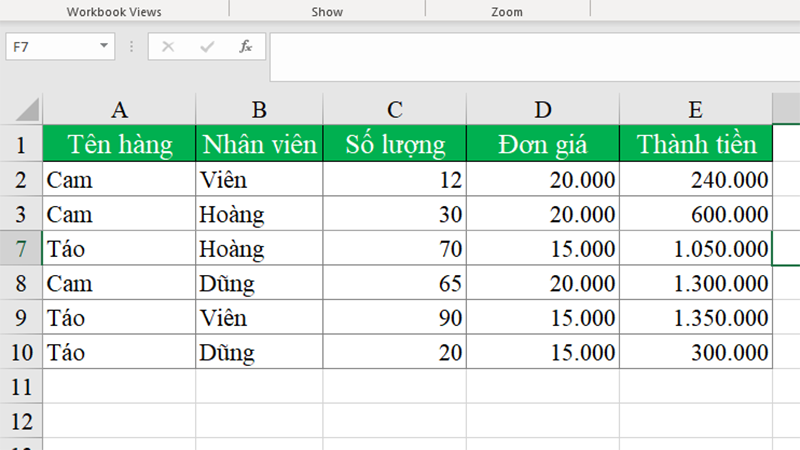
Task: Click cell 'Táo' in row 7
Action: point(119,248)
